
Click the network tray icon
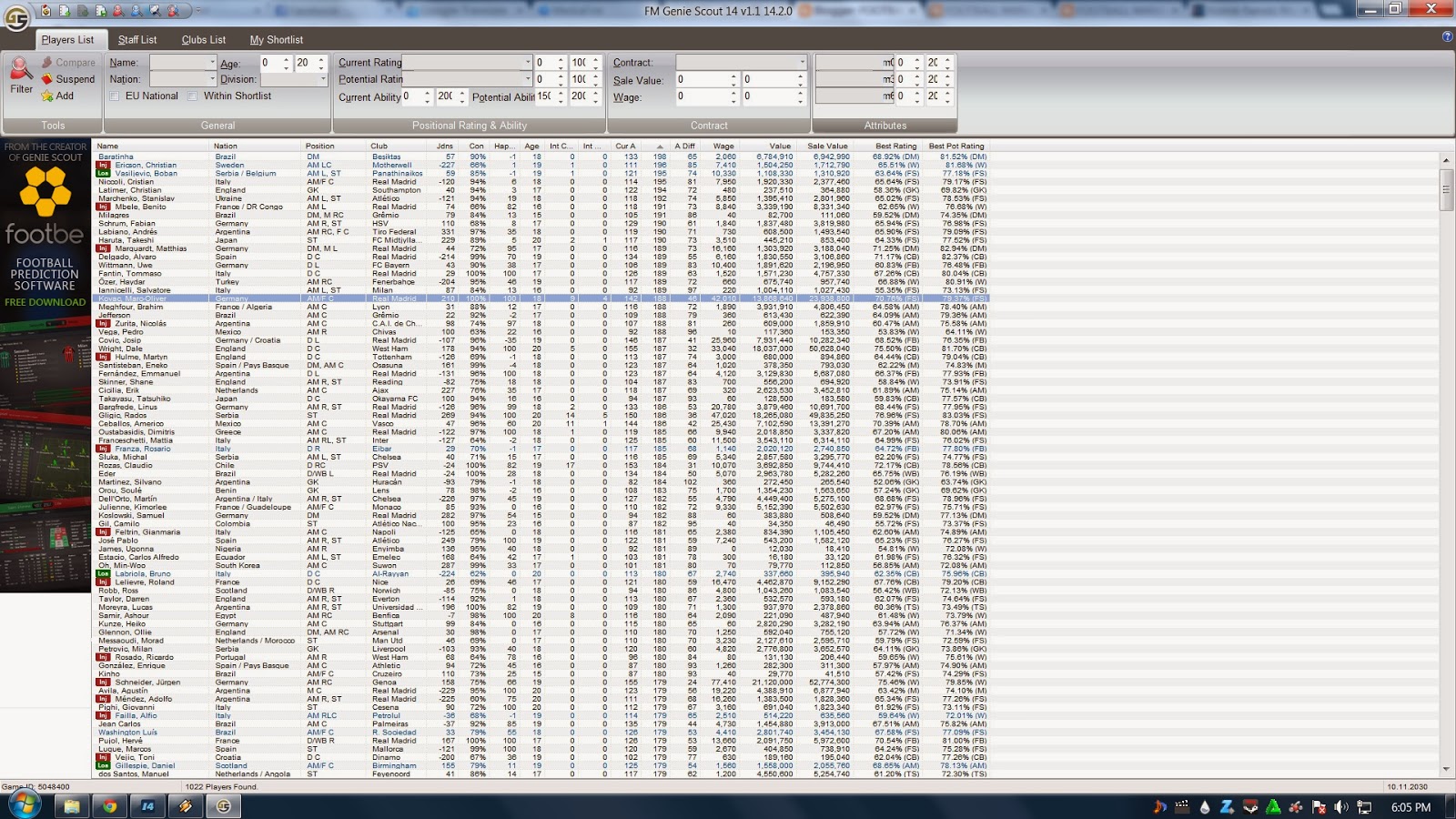pyautogui.click(x=1364, y=807)
